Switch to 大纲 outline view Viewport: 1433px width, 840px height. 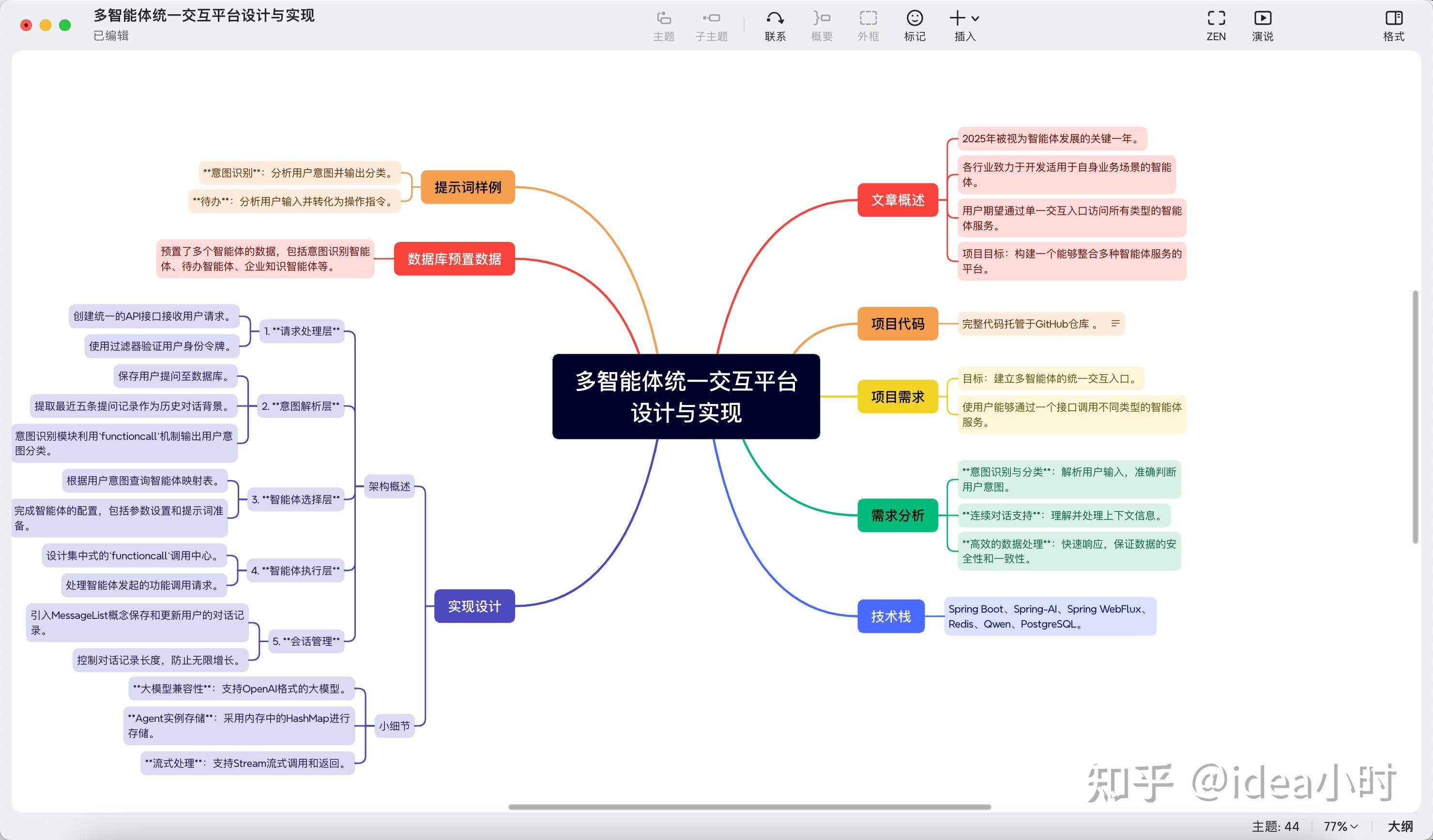click(1400, 826)
